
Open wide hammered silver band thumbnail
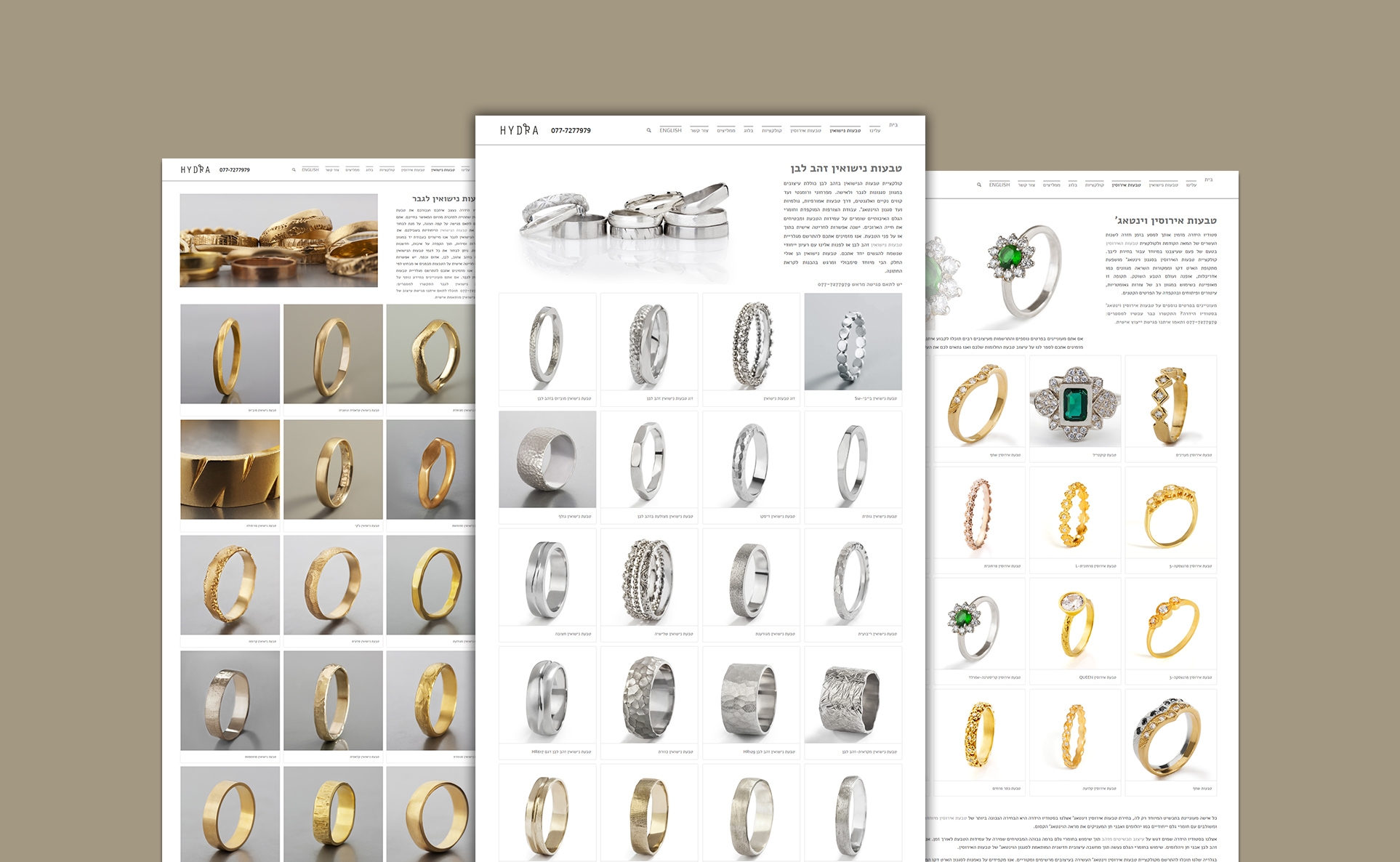point(547,459)
